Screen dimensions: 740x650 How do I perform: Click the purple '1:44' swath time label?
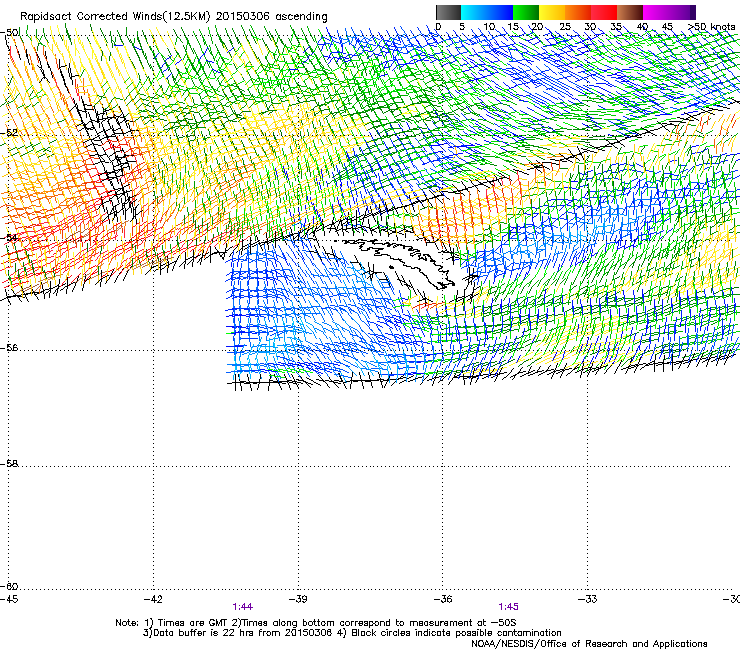[x=243, y=607]
